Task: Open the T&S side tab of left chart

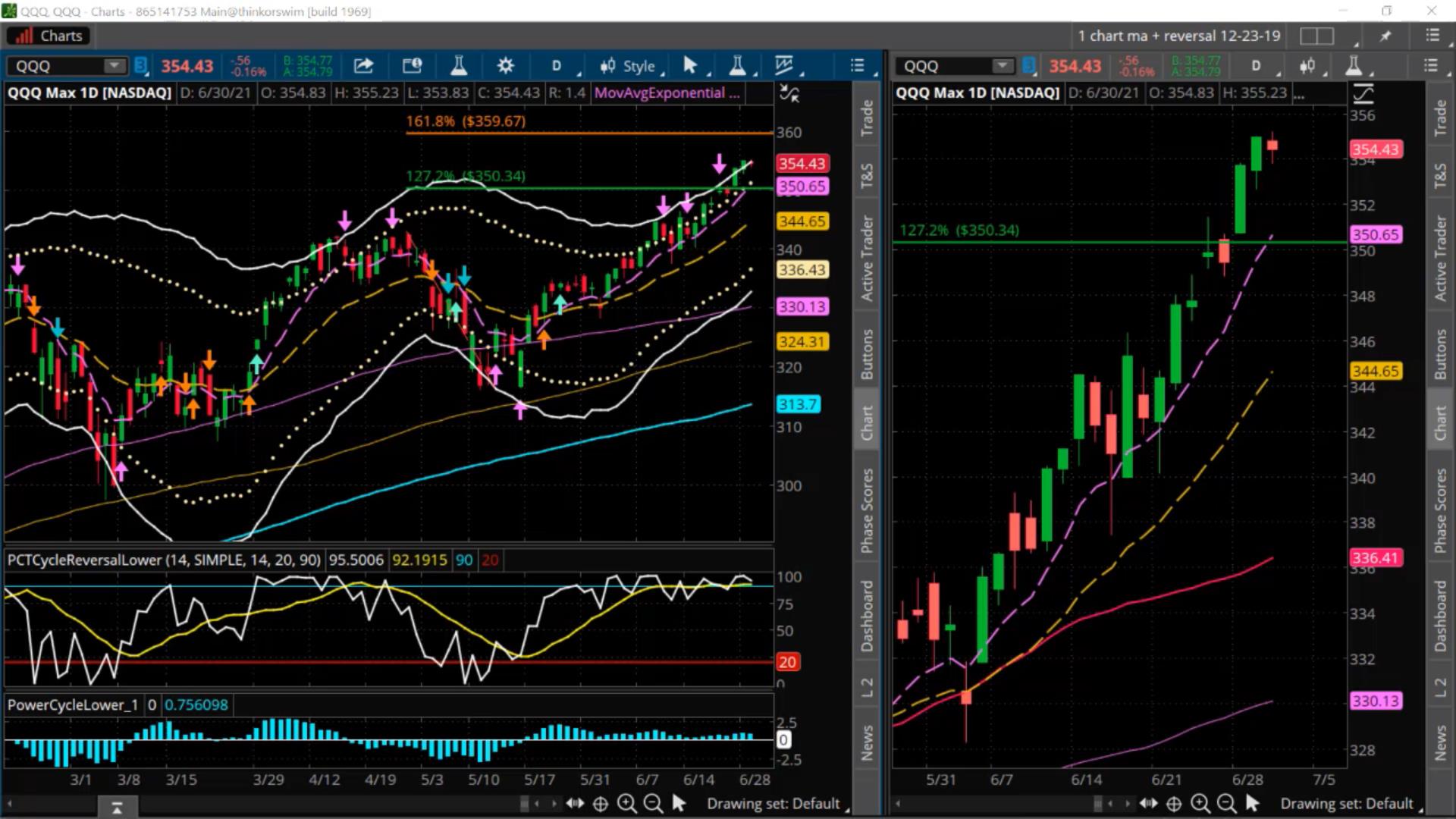Action: [x=867, y=175]
